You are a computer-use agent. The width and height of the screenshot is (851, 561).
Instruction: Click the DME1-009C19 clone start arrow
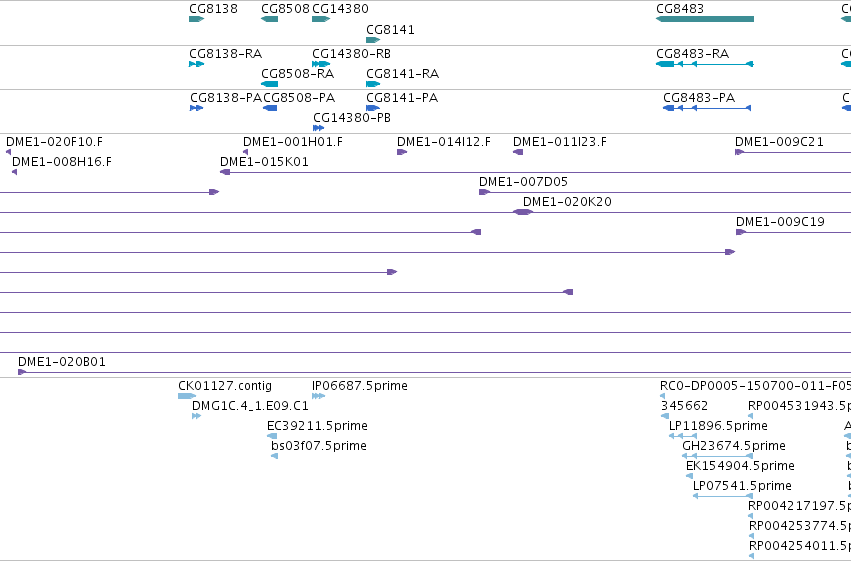tap(741, 232)
